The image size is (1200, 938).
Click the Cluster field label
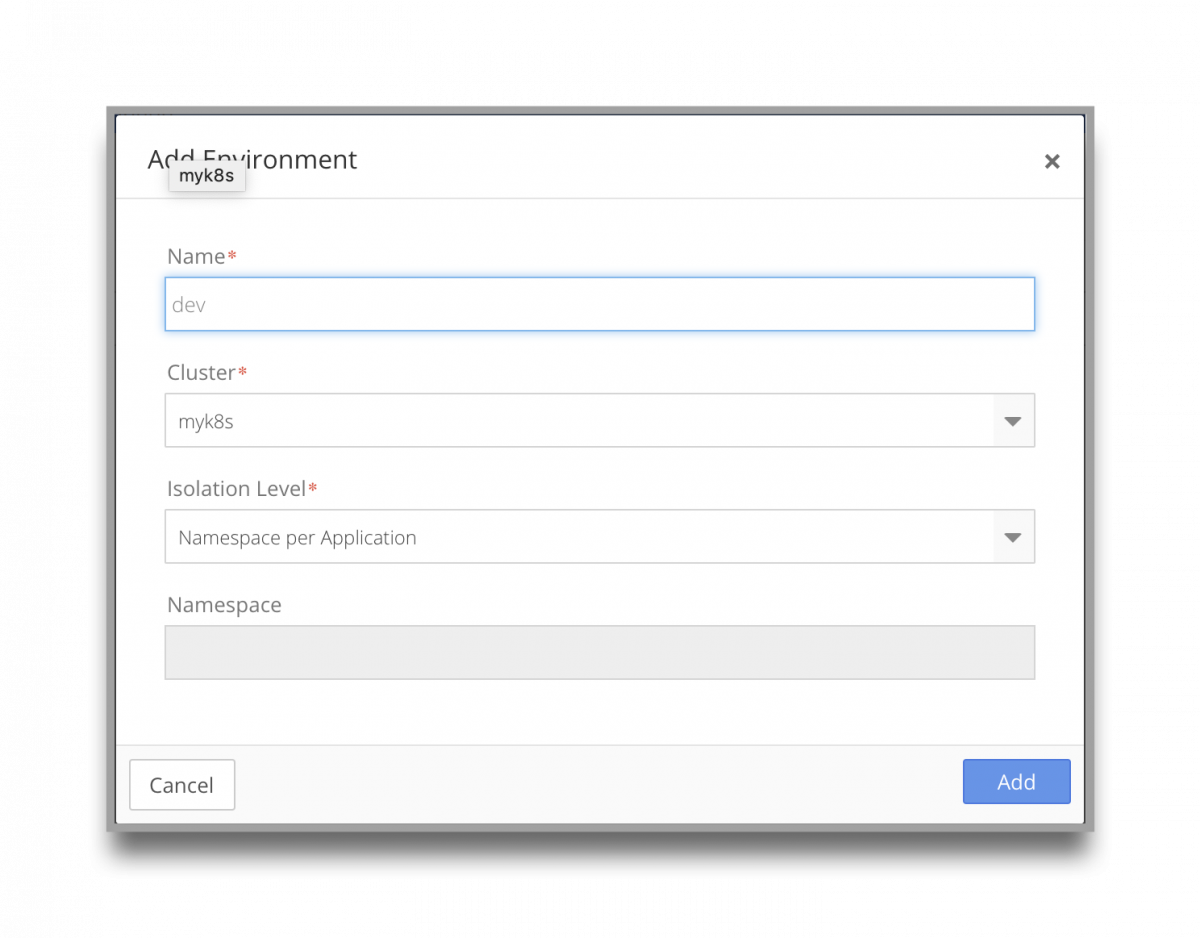[200, 372]
